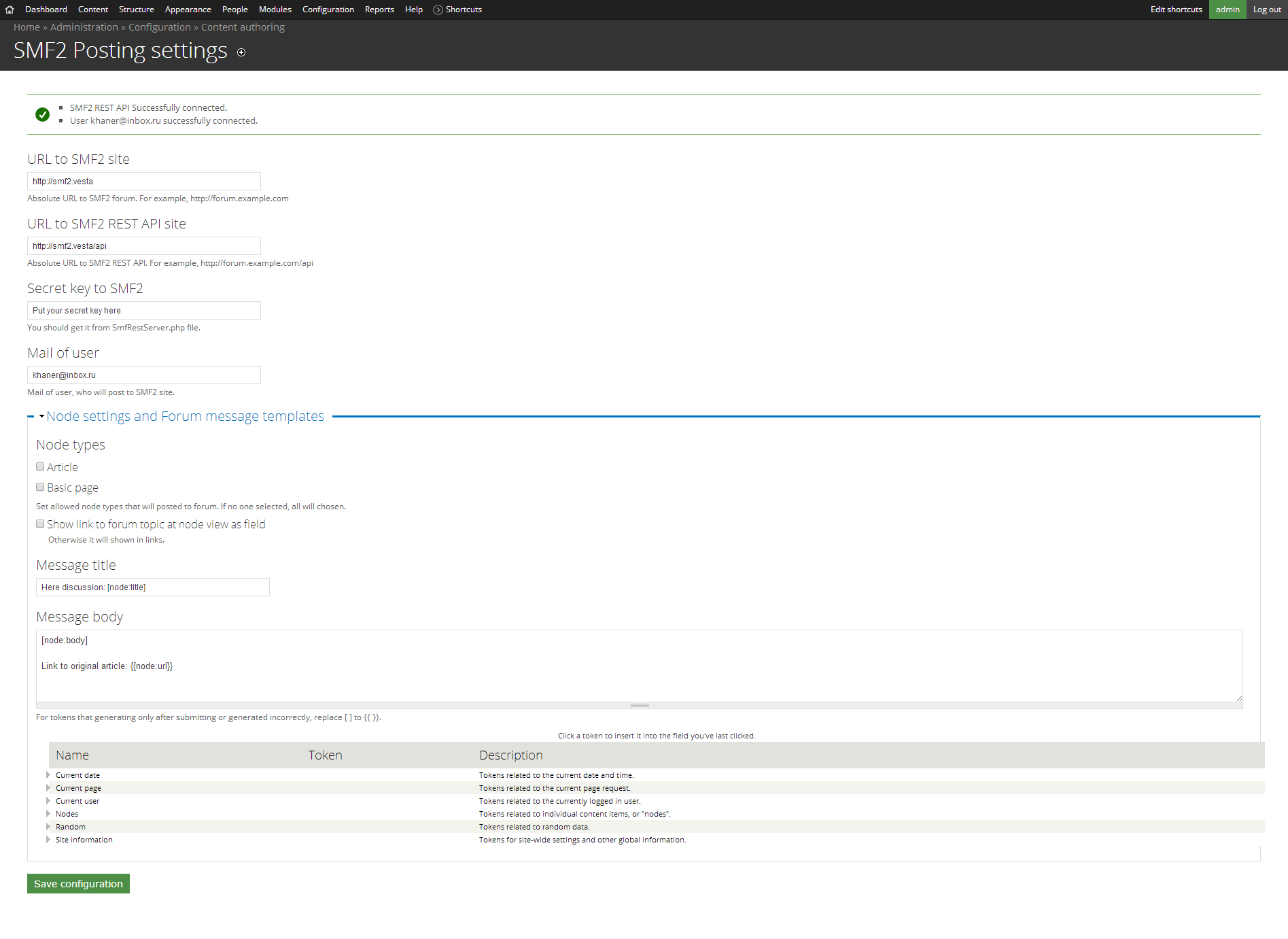Click the Shortcuts label in toolbar
Screen dimensions: 1288x939
(x=464, y=10)
